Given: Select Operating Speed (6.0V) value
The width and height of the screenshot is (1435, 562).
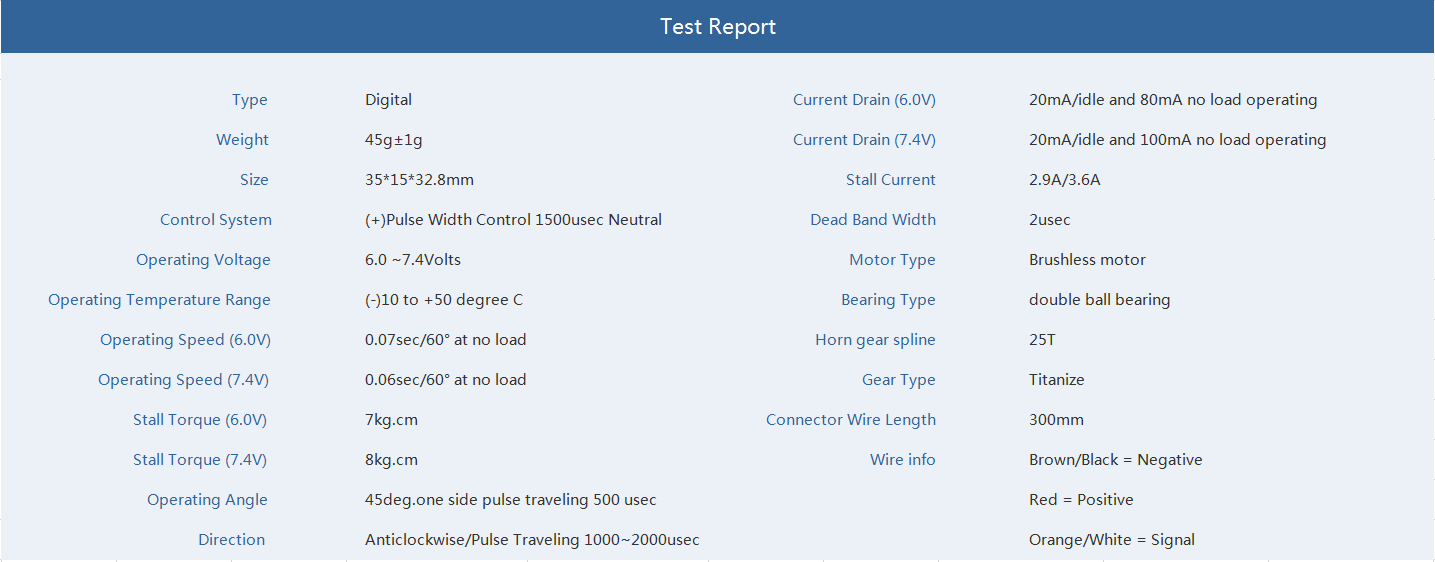Looking at the screenshot, I should pyautogui.click(x=446, y=340).
